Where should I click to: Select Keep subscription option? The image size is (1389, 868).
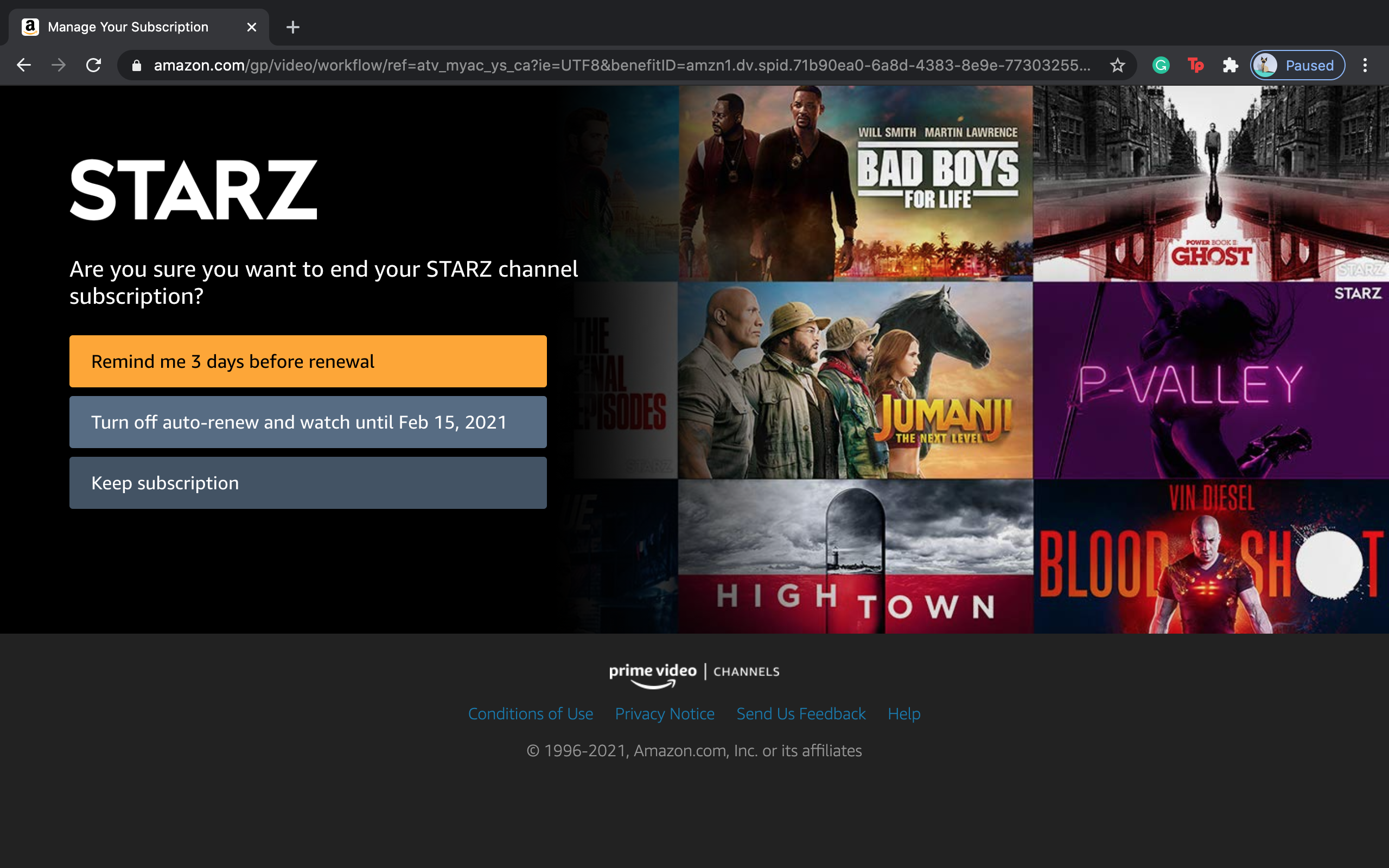click(308, 482)
